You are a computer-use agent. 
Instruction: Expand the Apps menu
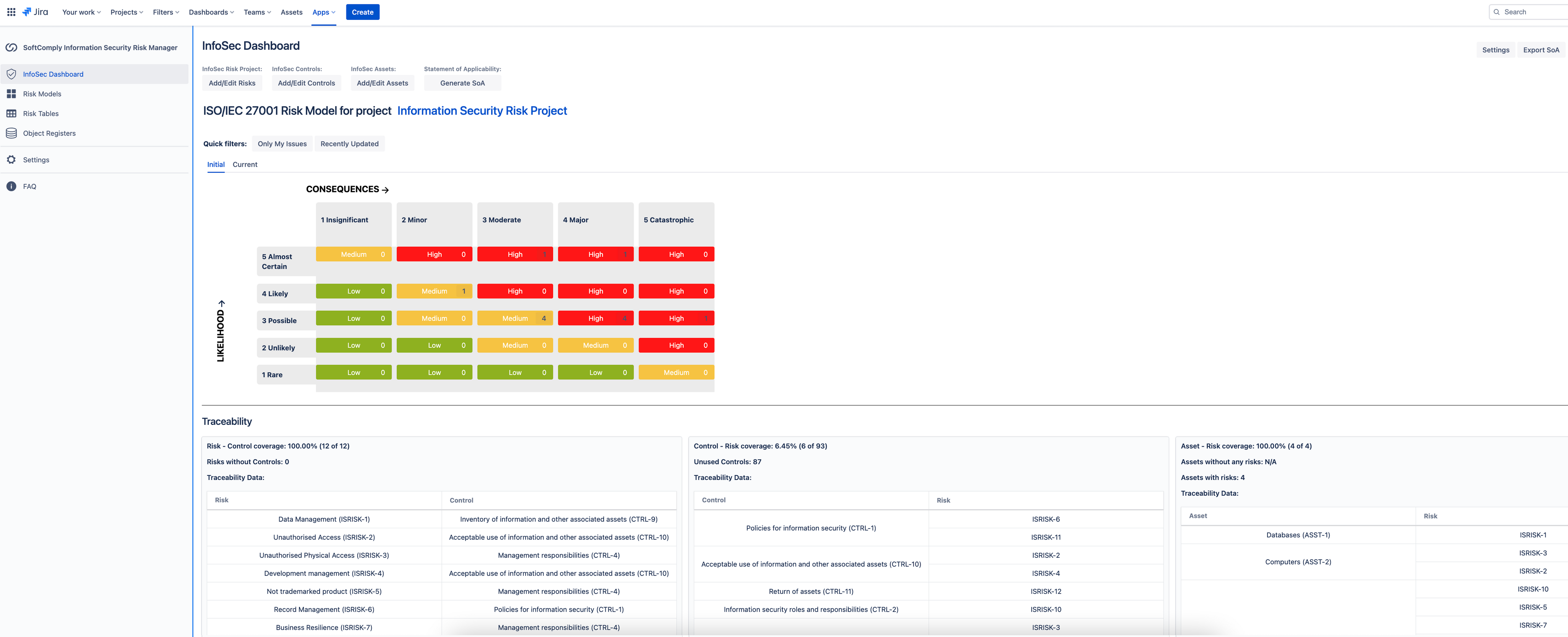click(323, 11)
